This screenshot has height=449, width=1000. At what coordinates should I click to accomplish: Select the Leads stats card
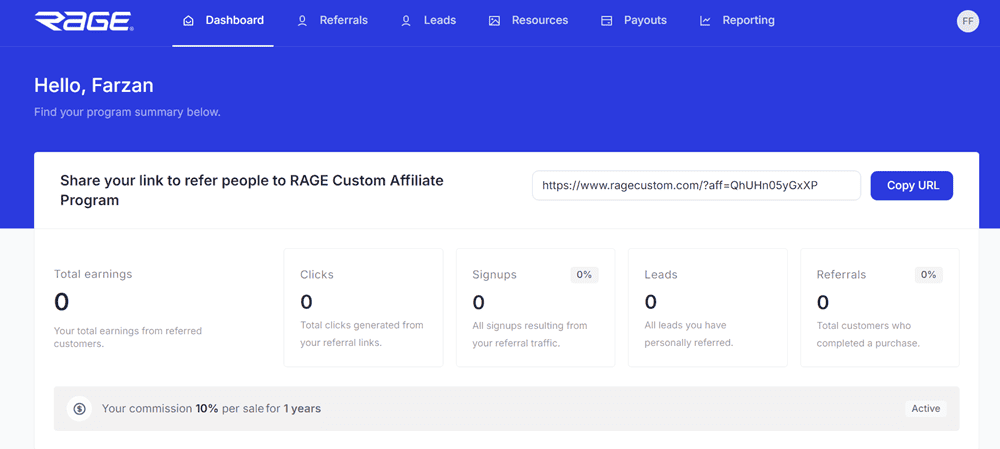coord(707,308)
